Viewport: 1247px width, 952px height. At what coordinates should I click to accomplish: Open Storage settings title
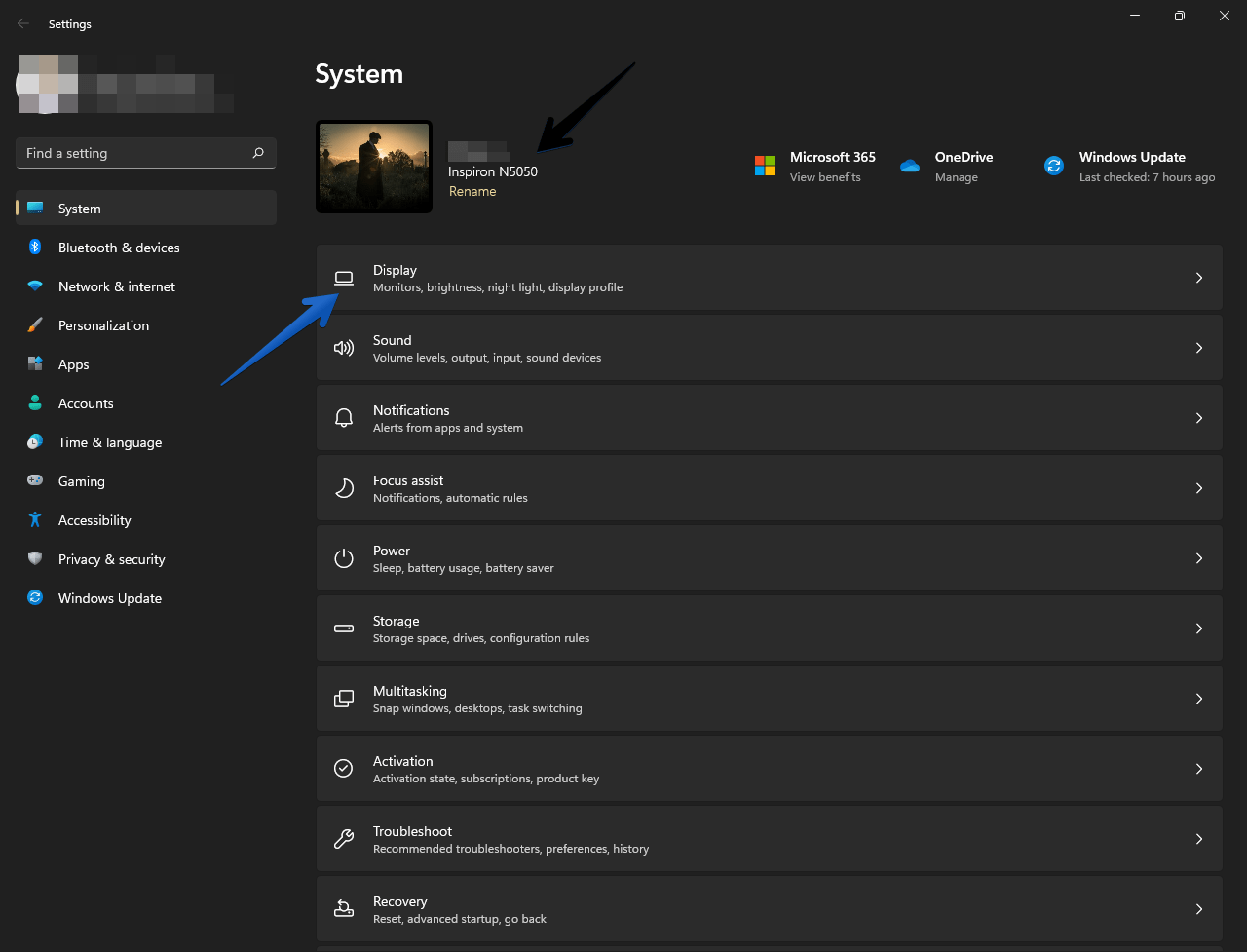397,621
